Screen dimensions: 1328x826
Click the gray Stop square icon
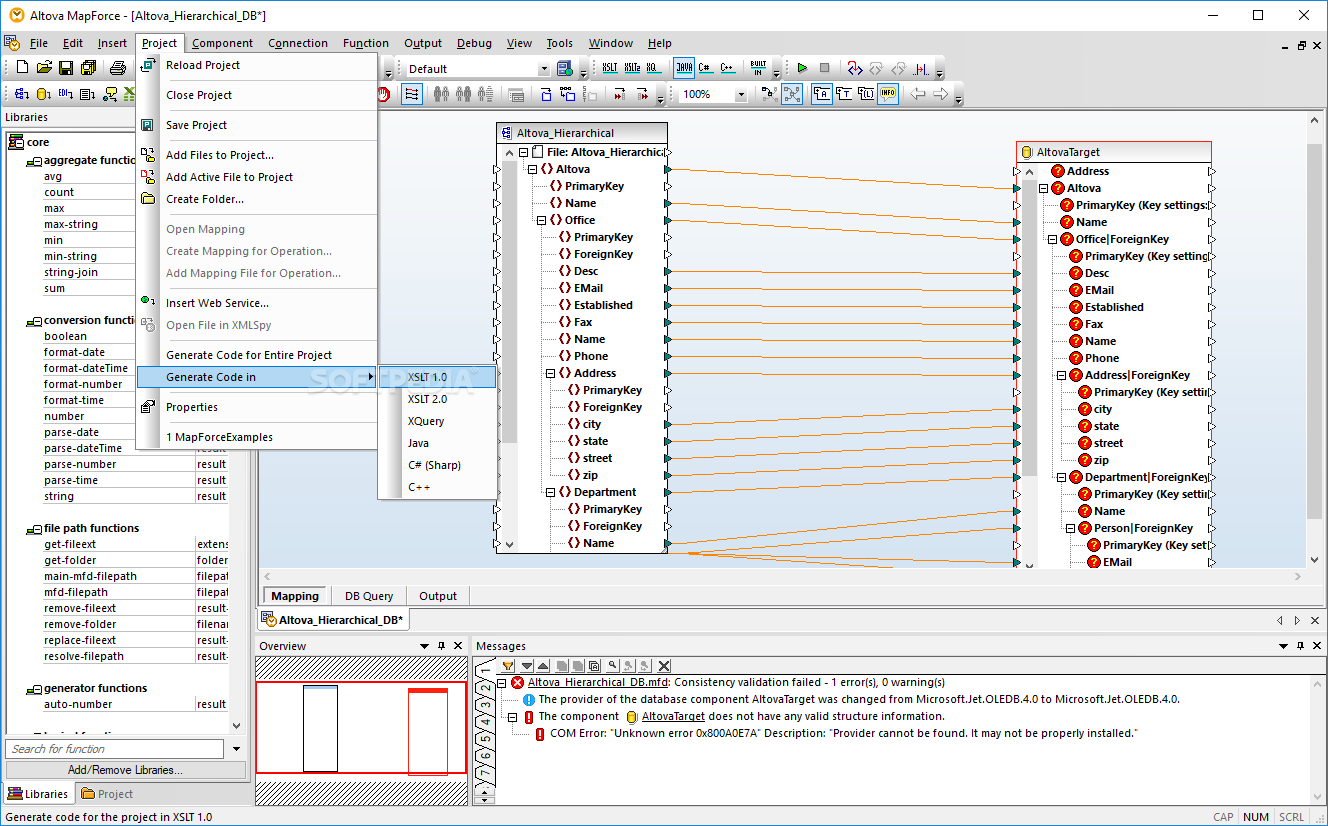824,68
